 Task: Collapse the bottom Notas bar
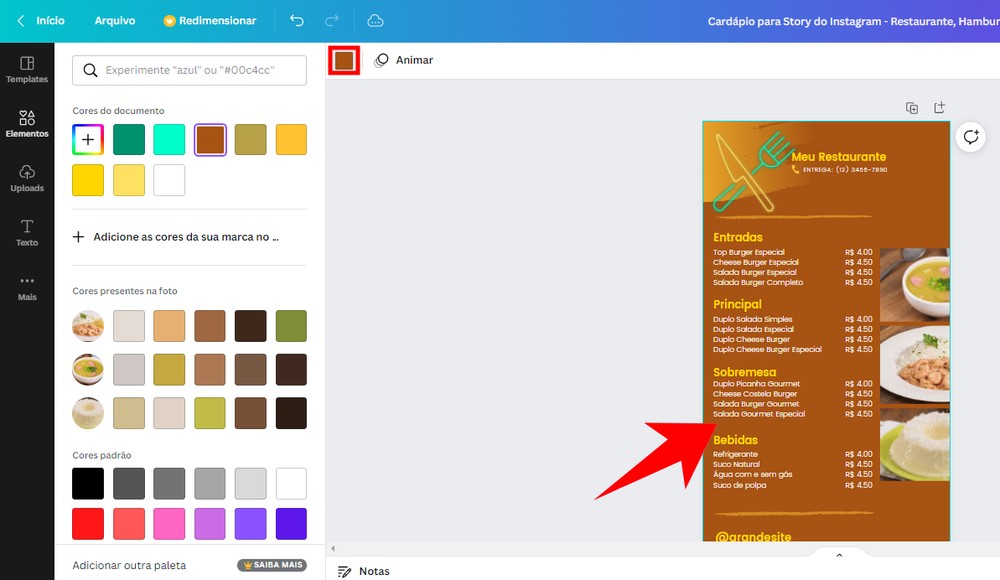click(x=839, y=554)
